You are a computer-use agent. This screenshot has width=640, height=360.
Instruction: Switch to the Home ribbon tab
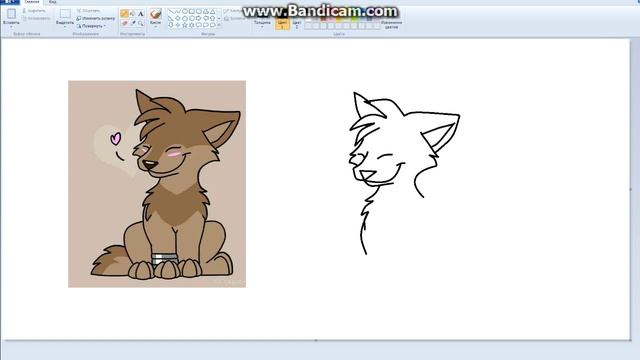(32, 2)
